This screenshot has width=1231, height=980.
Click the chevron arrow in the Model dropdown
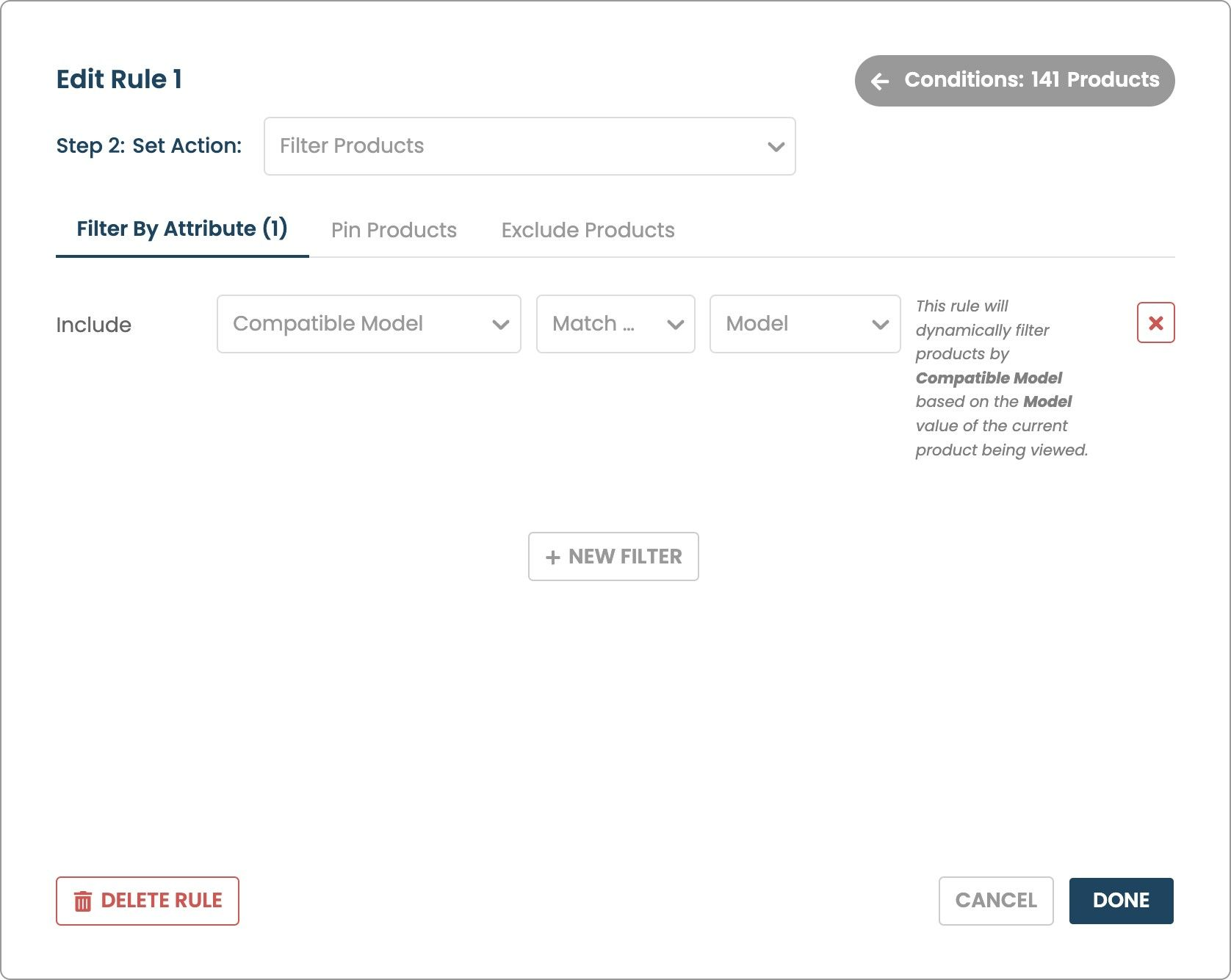click(880, 325)
